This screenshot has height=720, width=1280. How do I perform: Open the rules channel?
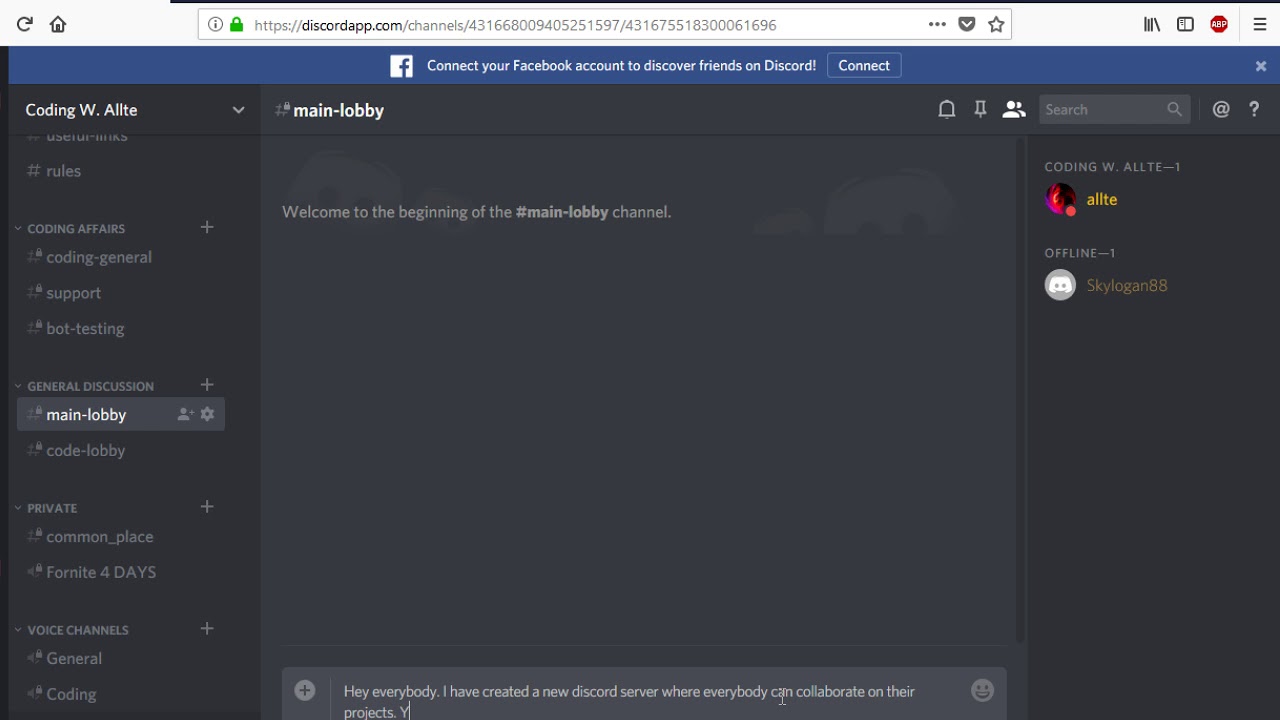coord(121,171)
